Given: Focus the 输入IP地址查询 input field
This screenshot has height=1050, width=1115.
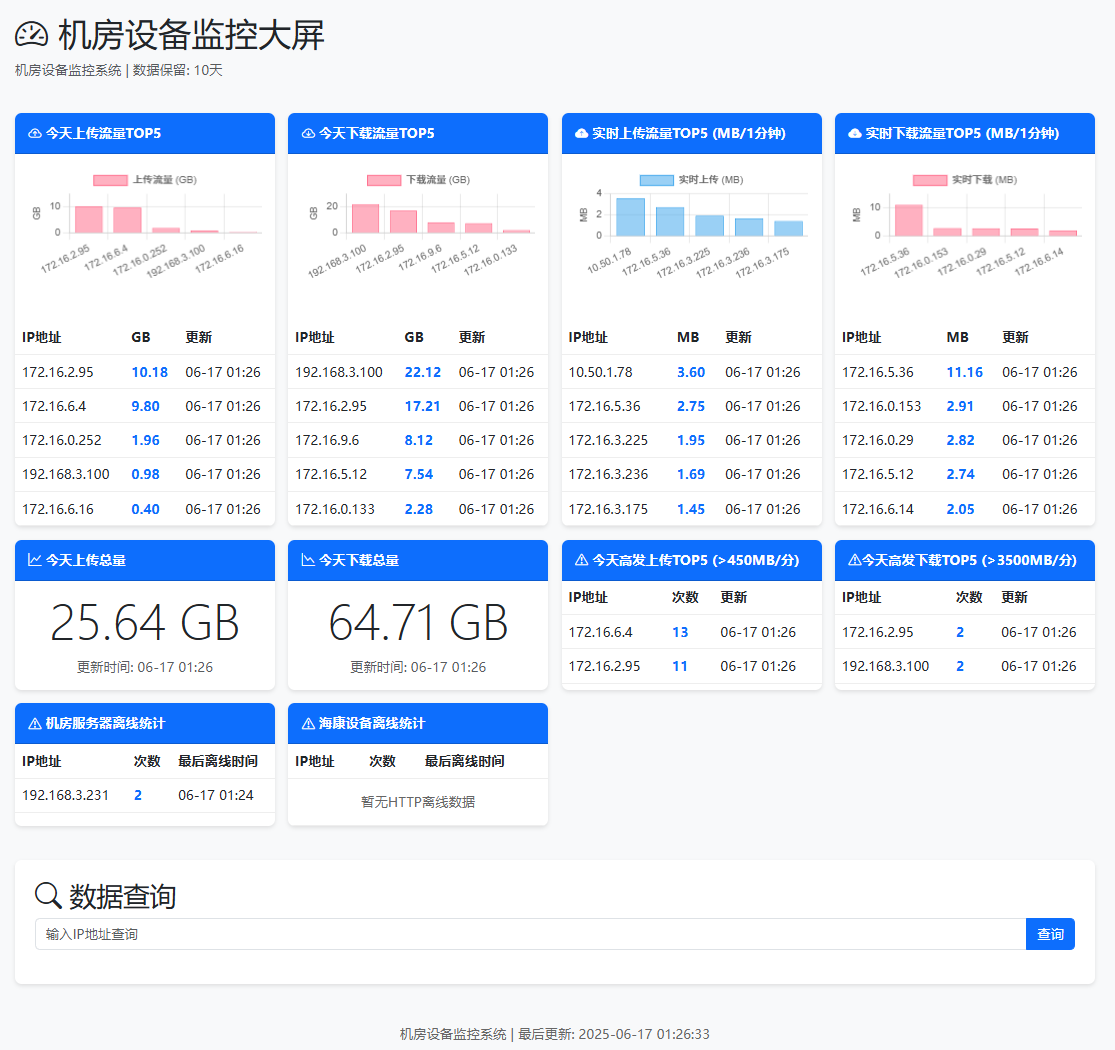Looking at the screenshot, I should (530, 934).
